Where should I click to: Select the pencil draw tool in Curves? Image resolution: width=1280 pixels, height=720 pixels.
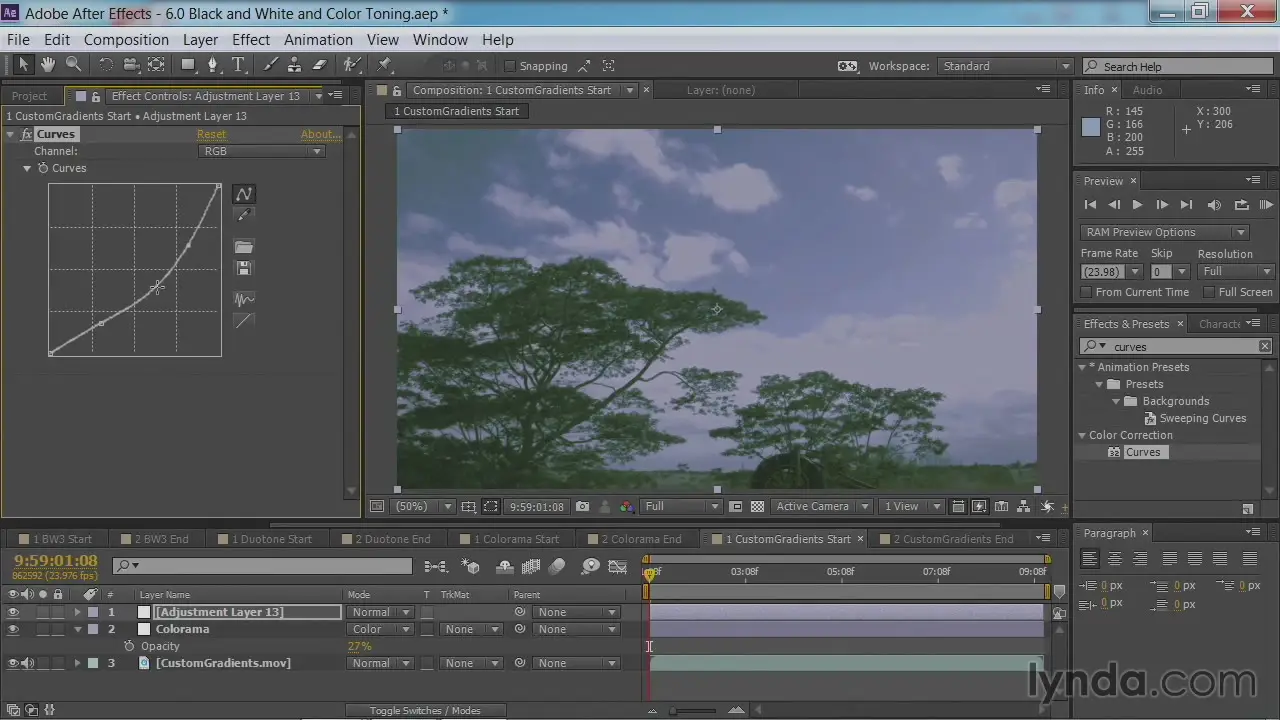244,215
